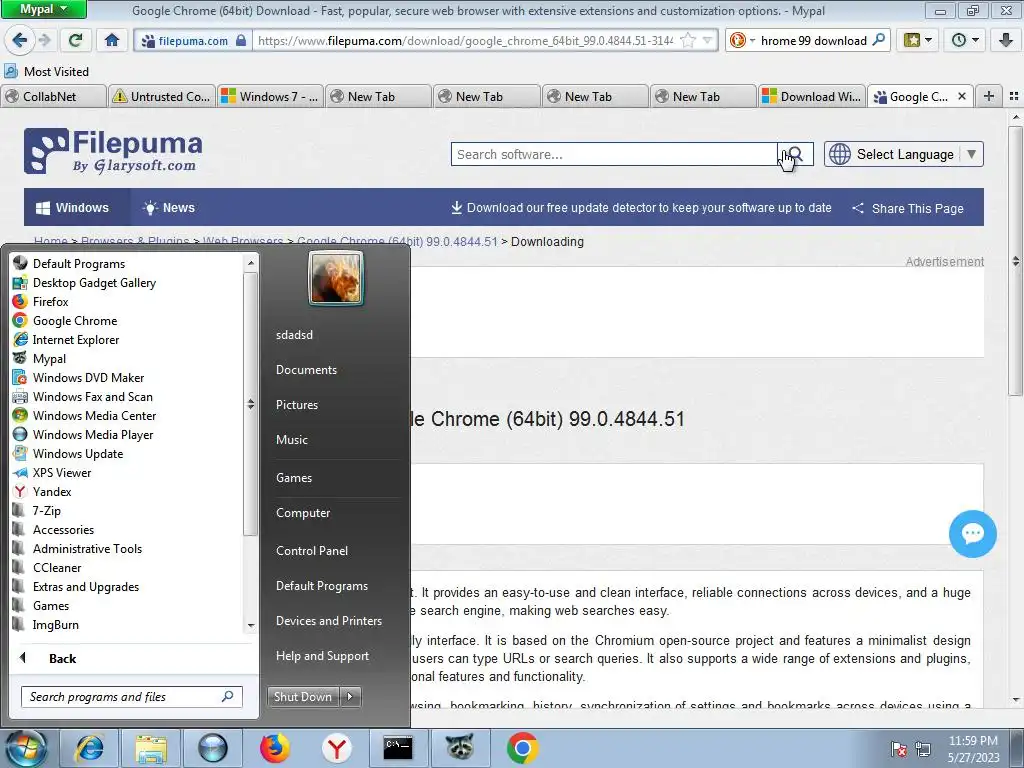The width and height of the screenshot is (1024, 768).
Task: Click the DuckDuckGo search engine icon
Action: pos(737,40)
